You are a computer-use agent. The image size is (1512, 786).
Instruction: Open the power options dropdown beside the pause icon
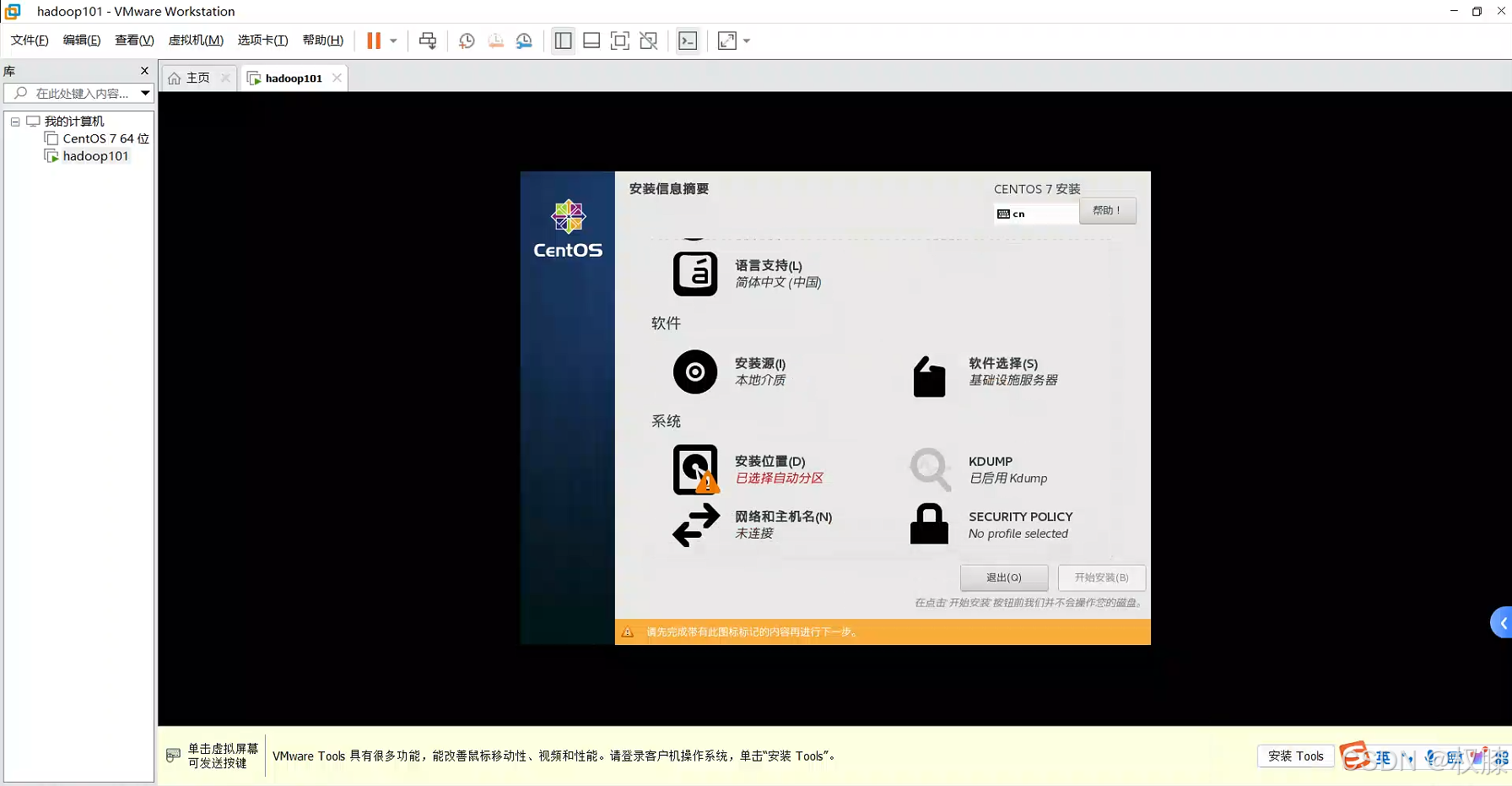coord(393,41)
